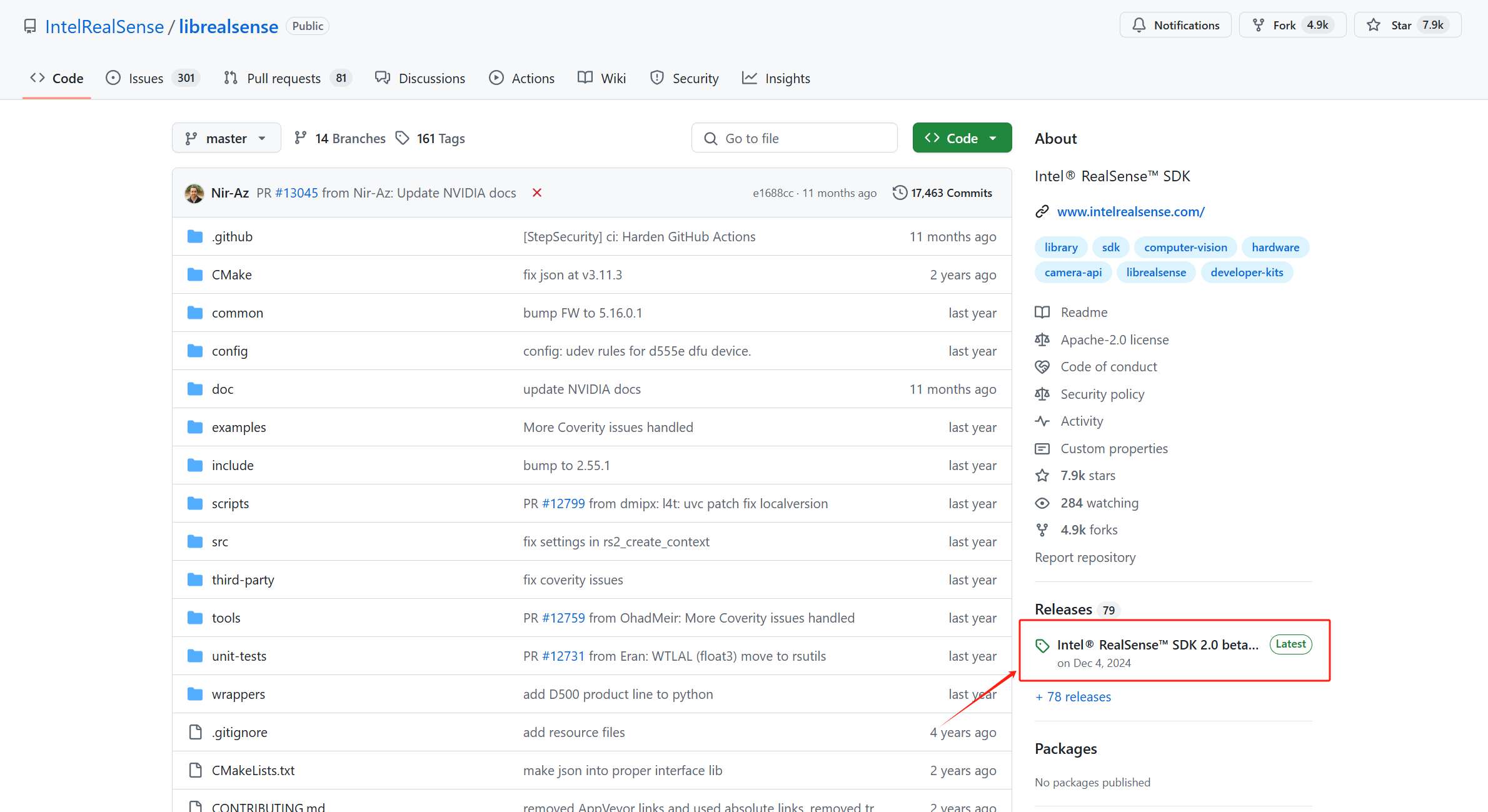Click the Code of conduct heart icon
Image resolution: width=1488 pixels, height=812 pixels.
tap(1042, 366)
